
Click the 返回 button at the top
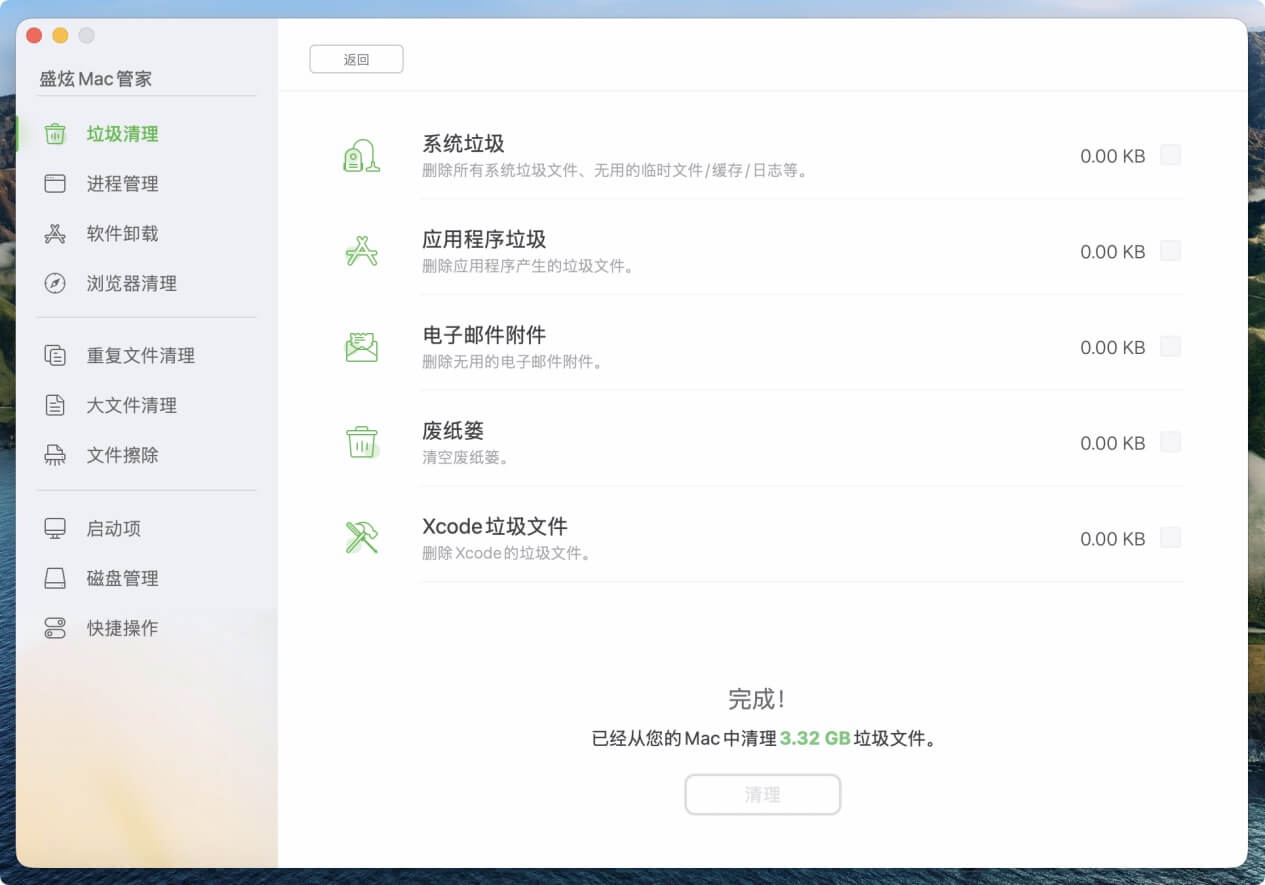pos(356,59)
